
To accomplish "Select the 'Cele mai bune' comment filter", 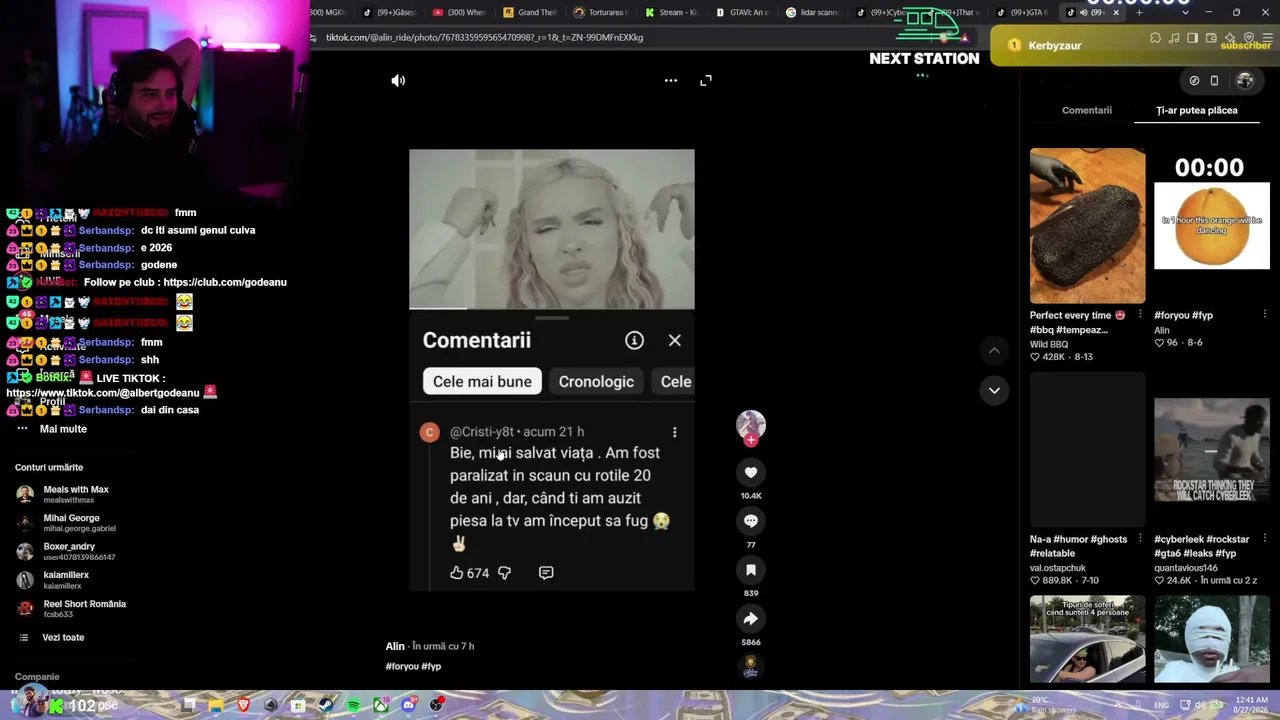I will point(482,382).
